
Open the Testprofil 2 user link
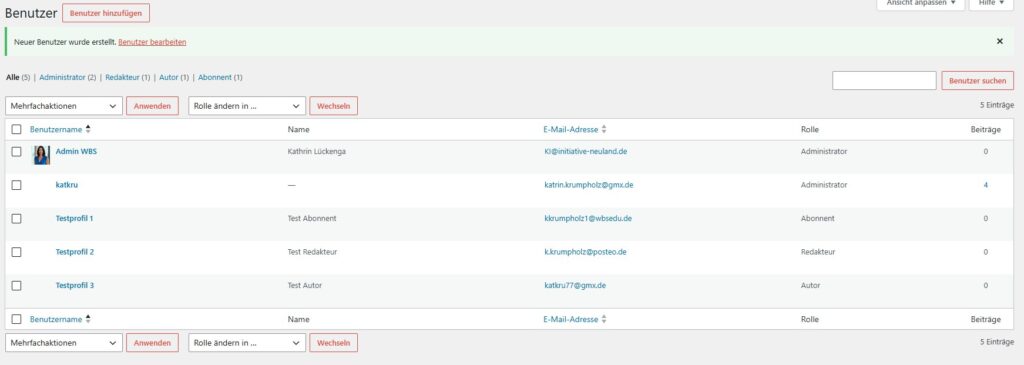coord(74,252)
